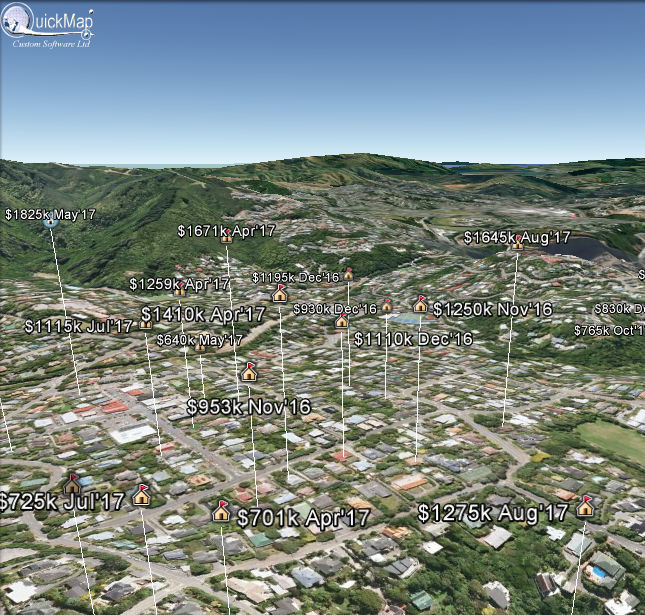Click the $765k Oct sale label
The image size is (645, 615).
[x=608, y=330]
